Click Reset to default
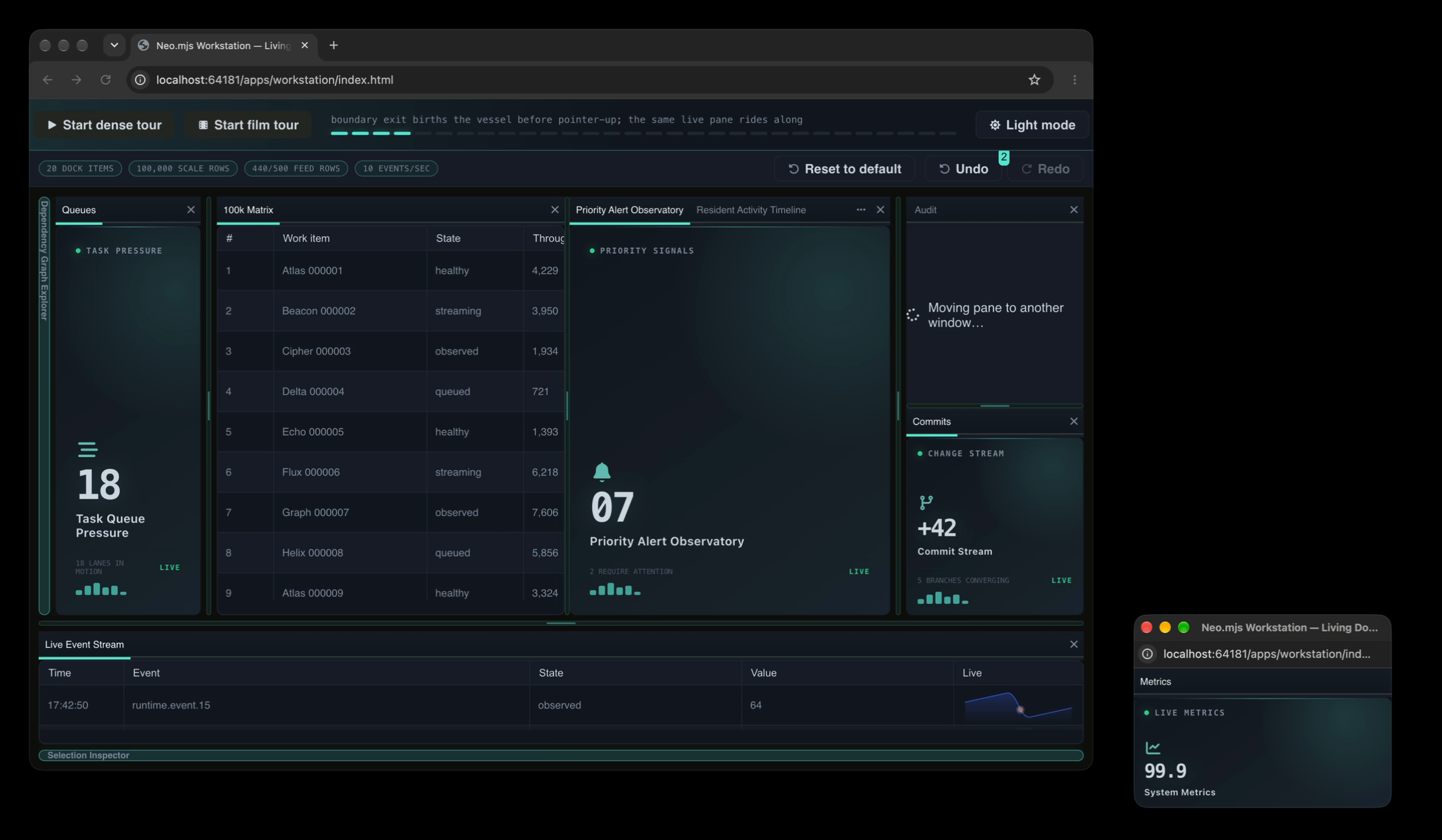1442x840 pixels. pyautogui.click(x=845, y=169)
